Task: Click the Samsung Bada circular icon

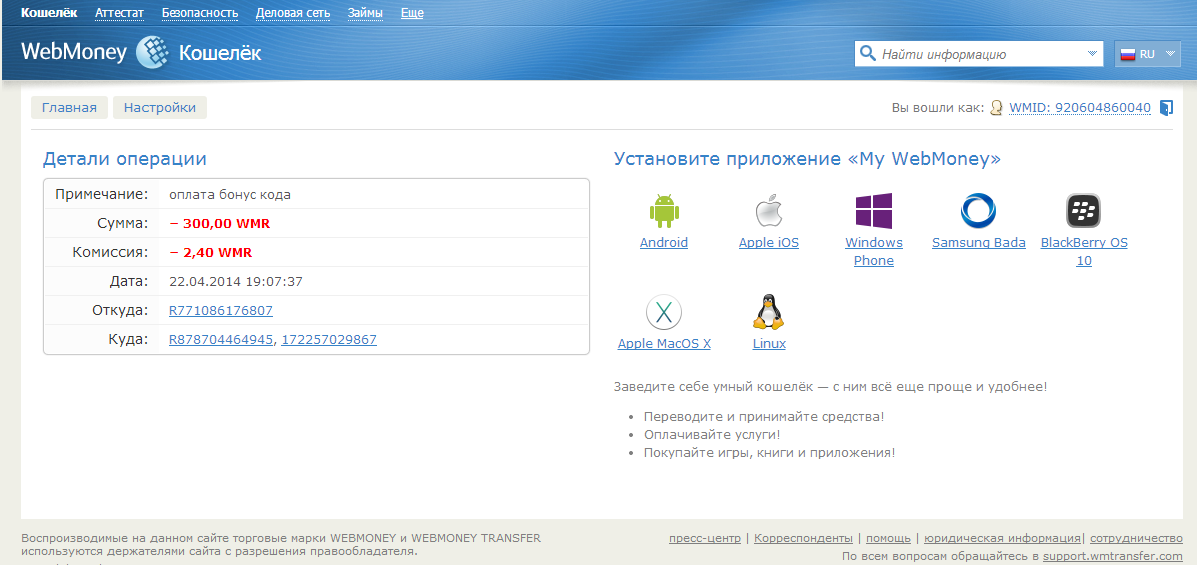Action: click(978, 211)
